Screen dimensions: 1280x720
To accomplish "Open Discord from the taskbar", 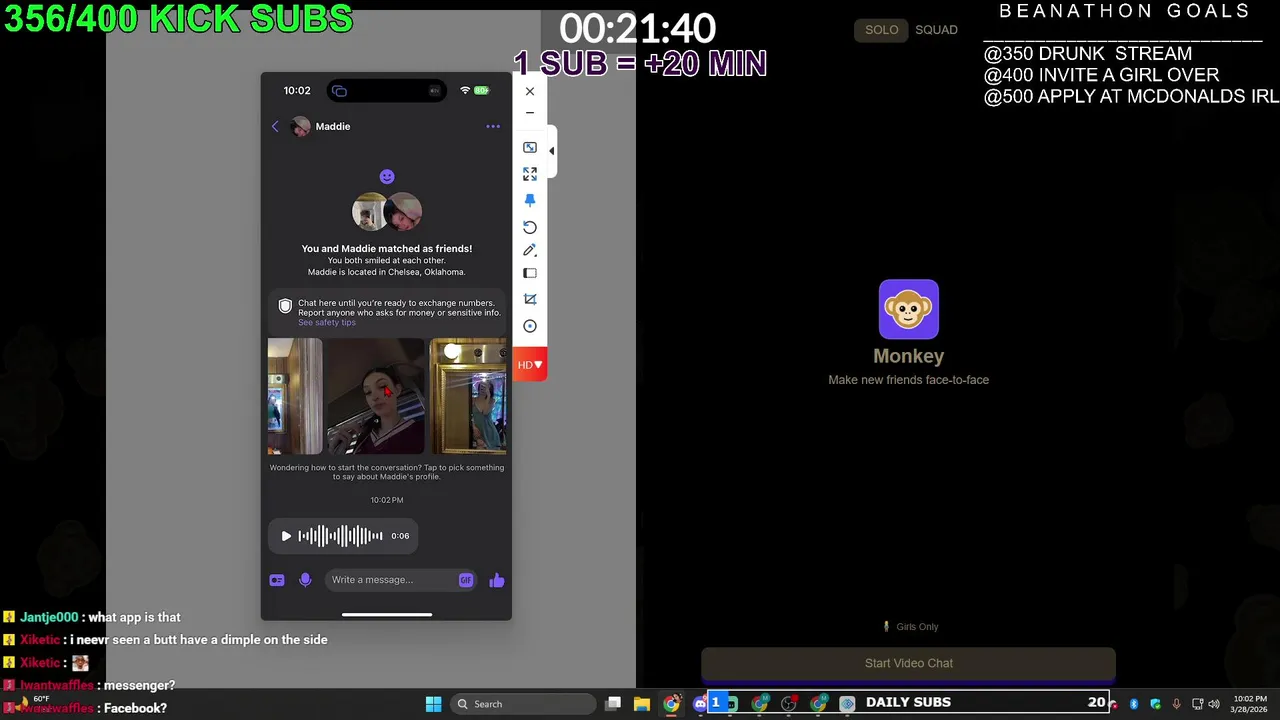I will 700,704.
